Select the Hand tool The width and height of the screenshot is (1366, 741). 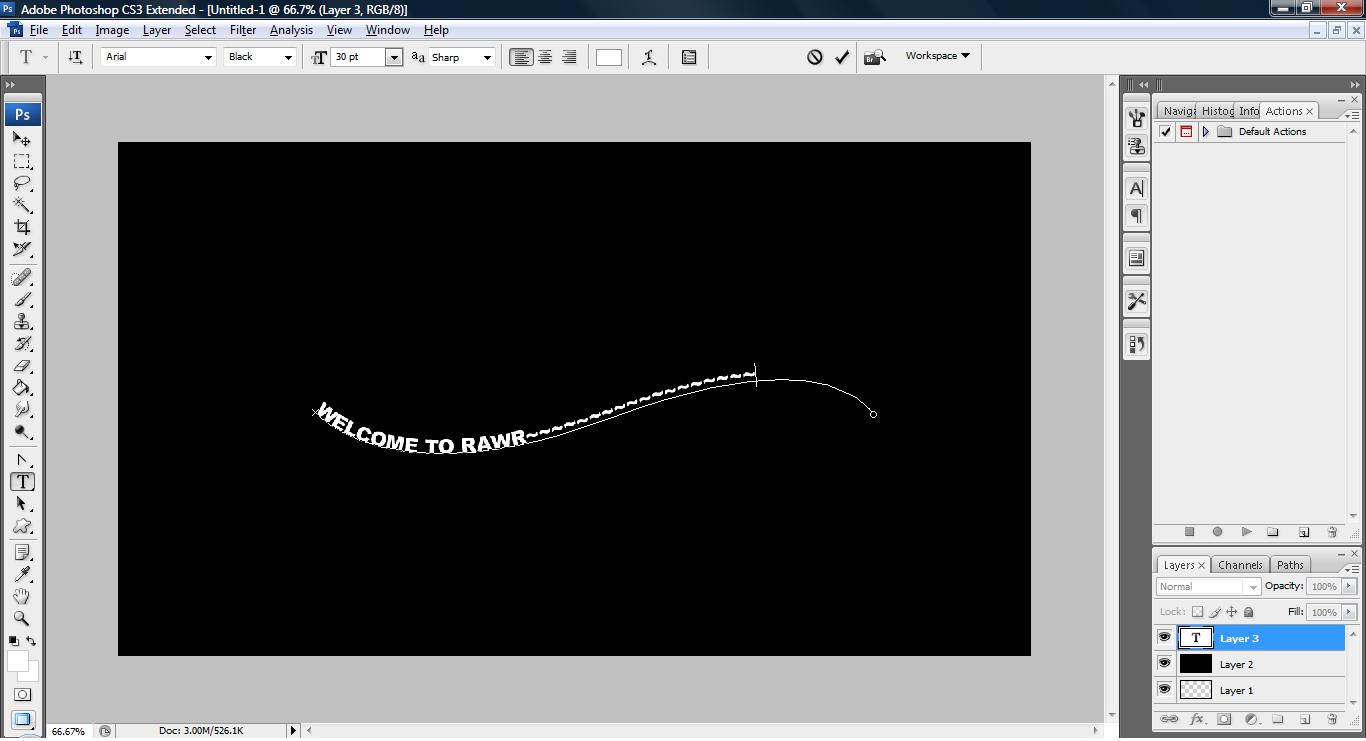click(22, 596)
